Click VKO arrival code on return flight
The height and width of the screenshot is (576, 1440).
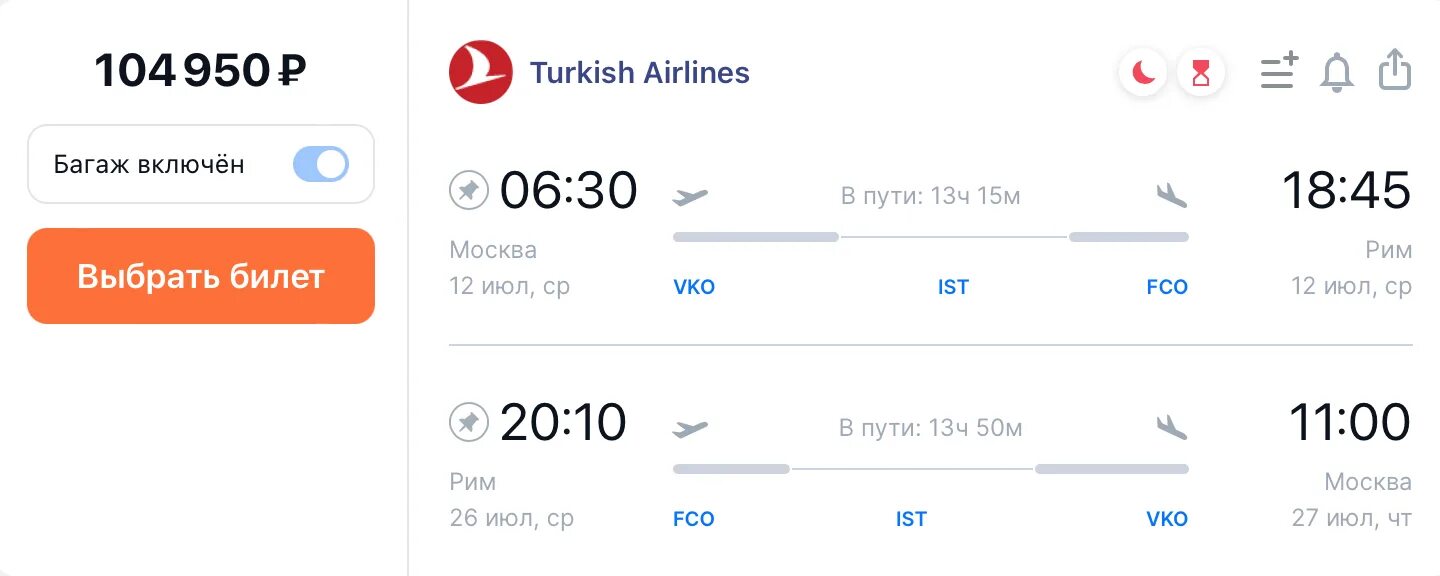(1167, 520)
